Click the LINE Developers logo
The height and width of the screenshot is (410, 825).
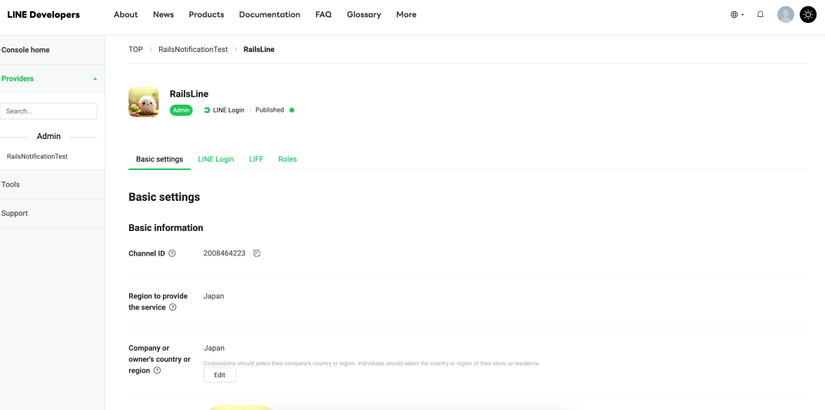click(x=44, y=15)
